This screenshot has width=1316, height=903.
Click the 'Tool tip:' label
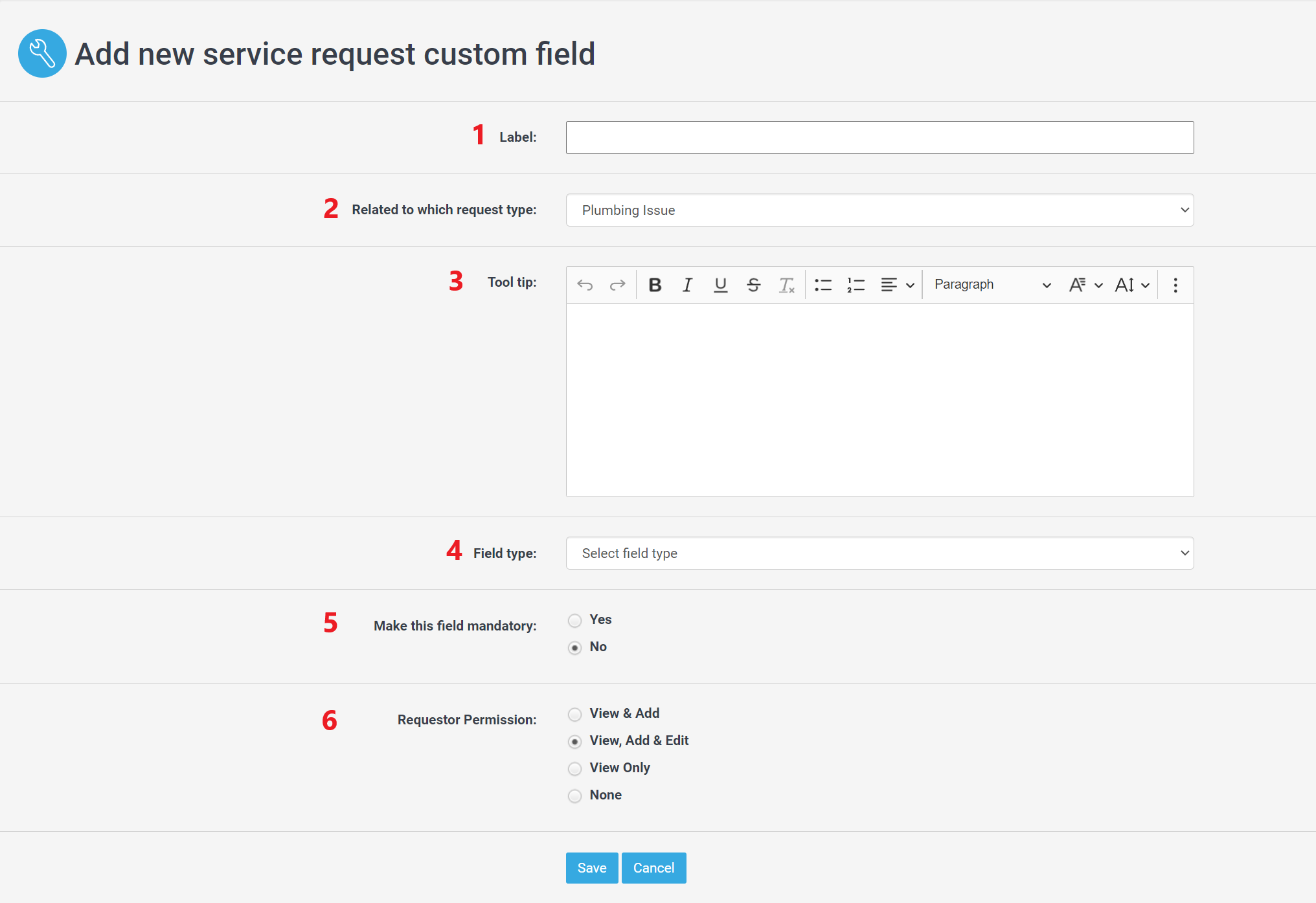pyautogui.click(x=512, y=282)
